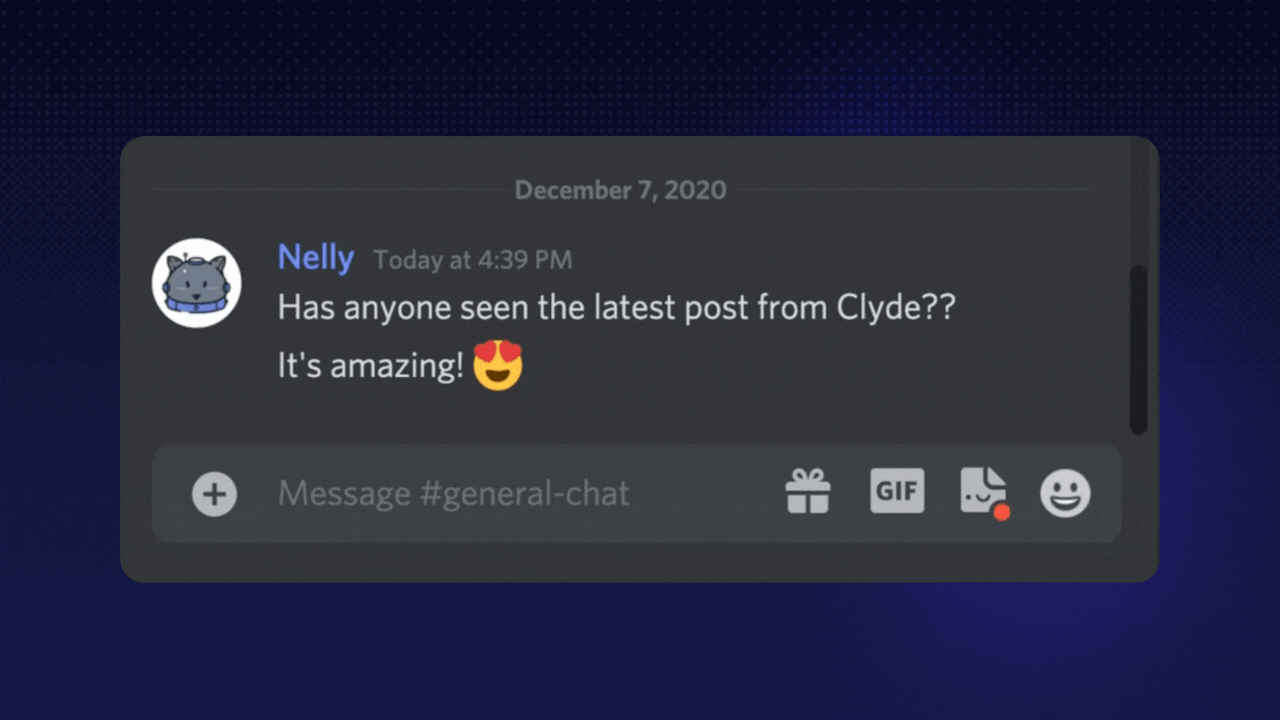
Task: Click the Today at 4:39 PM timestamp
Action: pos(472,260)
